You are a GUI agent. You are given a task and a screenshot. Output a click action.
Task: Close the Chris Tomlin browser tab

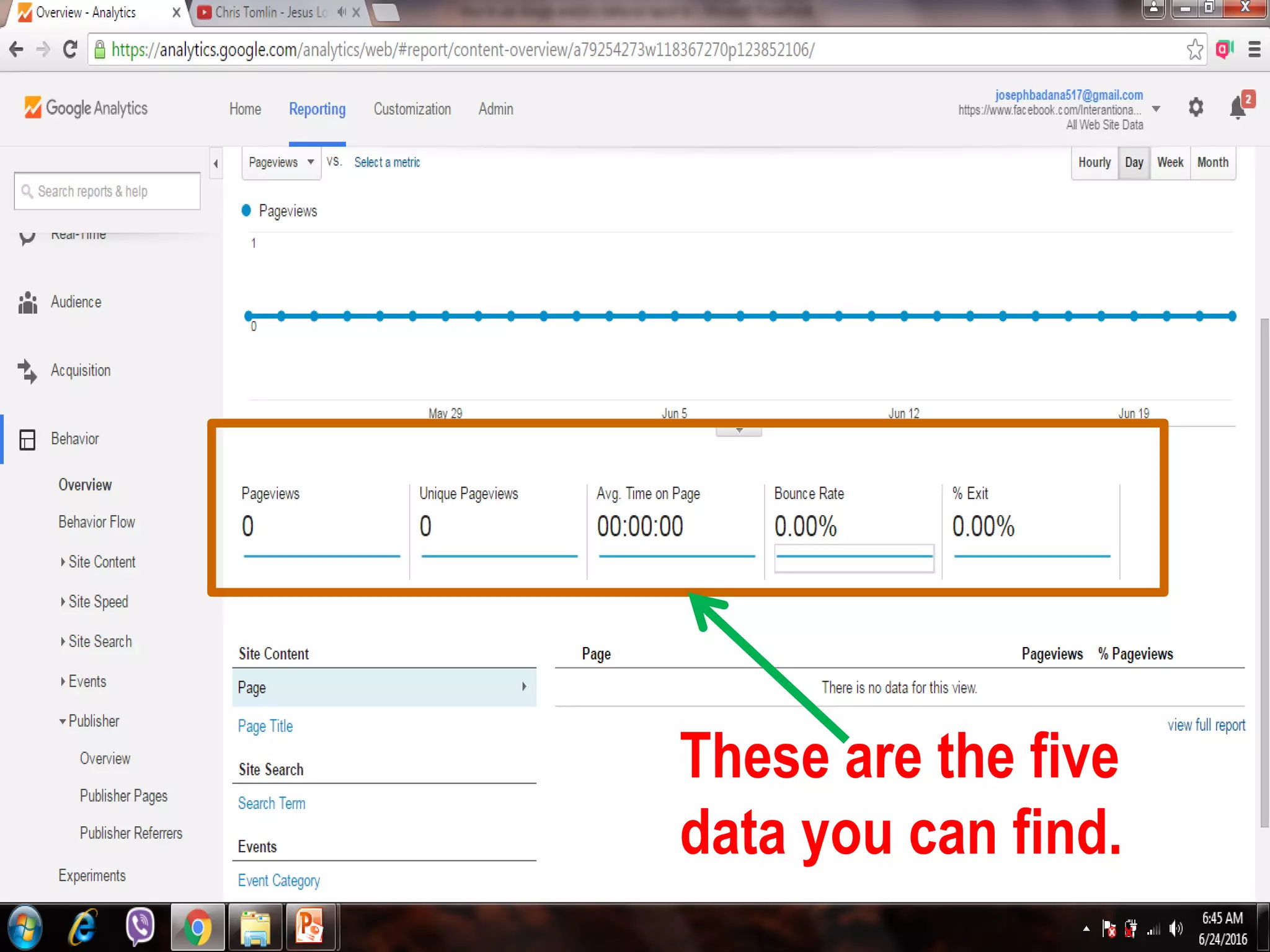coord(356,12)
